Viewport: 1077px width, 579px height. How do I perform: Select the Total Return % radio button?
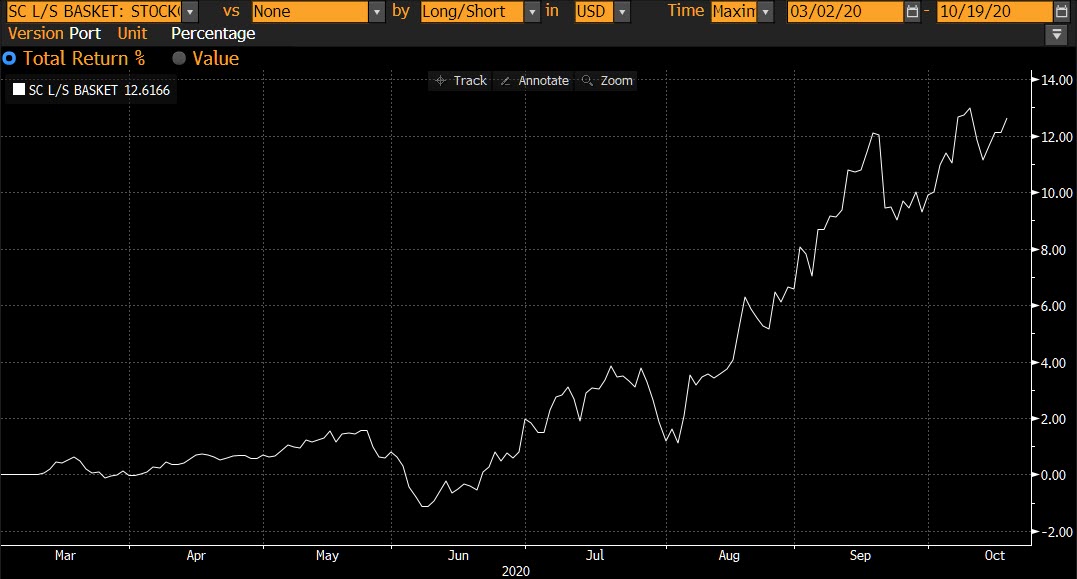(9, 58)
